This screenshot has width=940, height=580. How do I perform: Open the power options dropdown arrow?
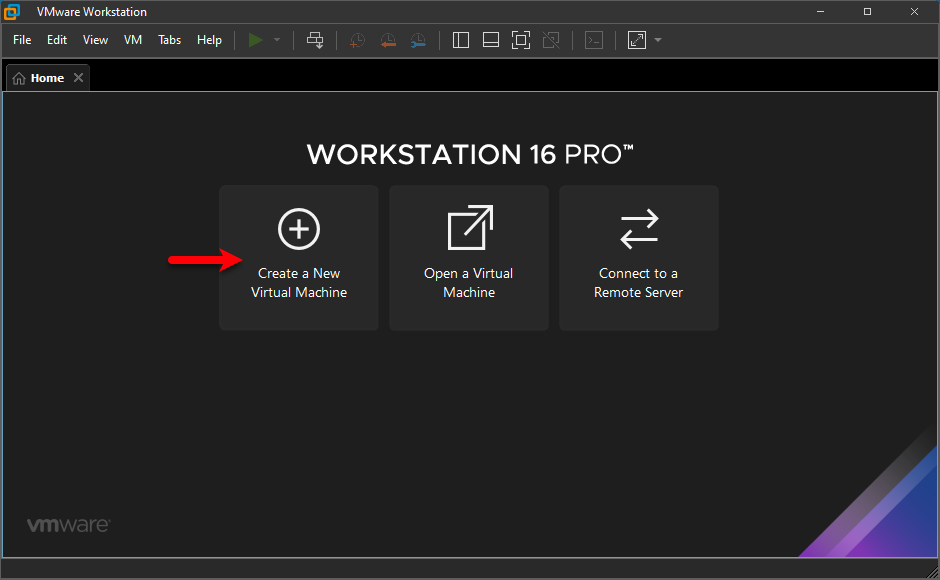277,40
